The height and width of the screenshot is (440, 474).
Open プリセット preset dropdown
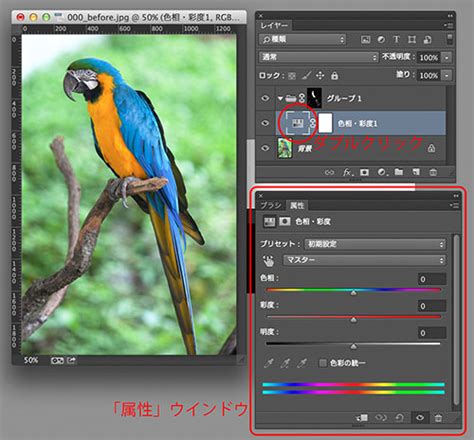click(x=375, y=244)
